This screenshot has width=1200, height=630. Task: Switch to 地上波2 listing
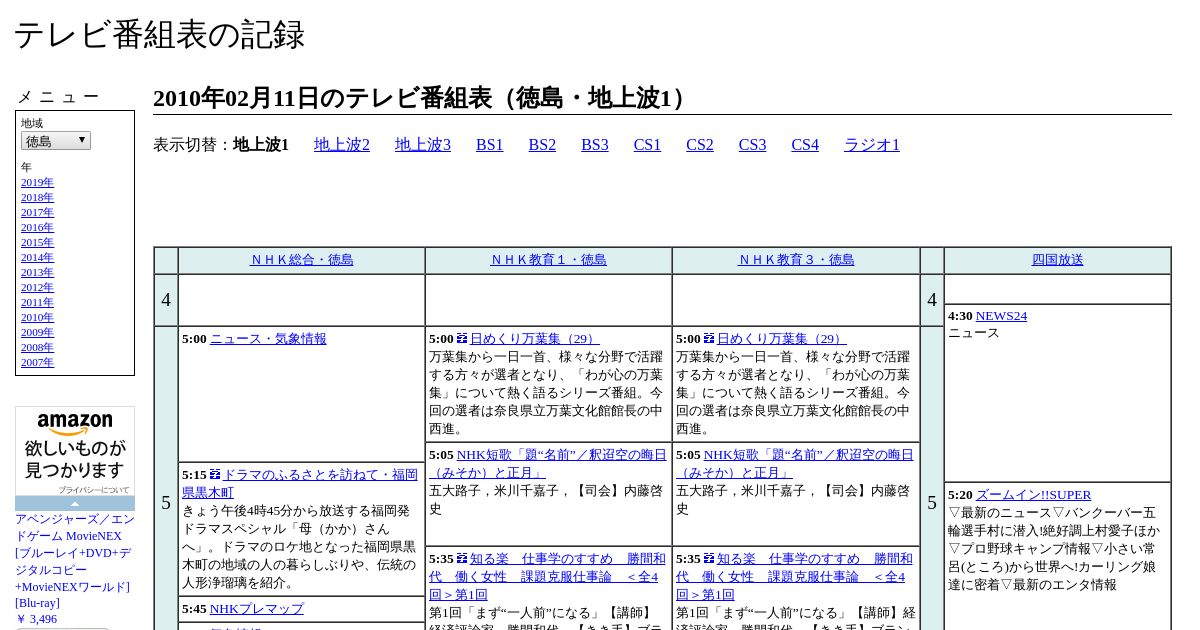click(x=342, y=145)
